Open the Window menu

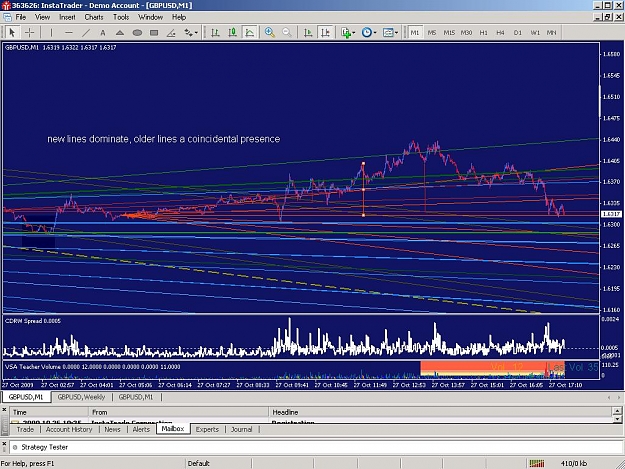pyautogui.click(x=151, y=17)
